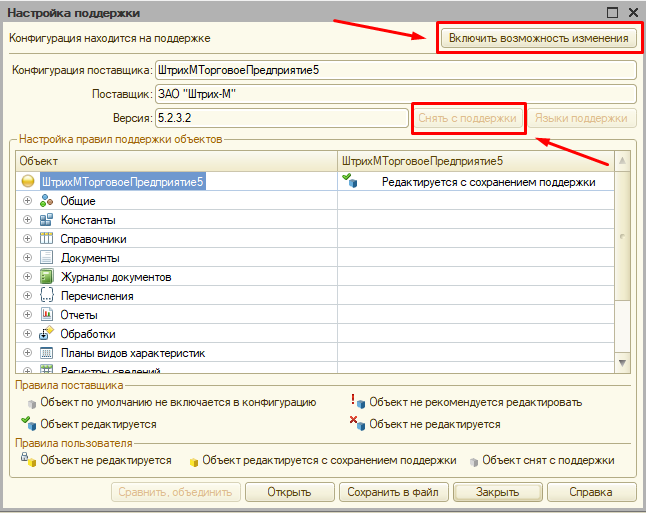Click Включить возможность изменения button
This screenshot has height=513, width=646.
pyautogui.click(x=538, y=38)
